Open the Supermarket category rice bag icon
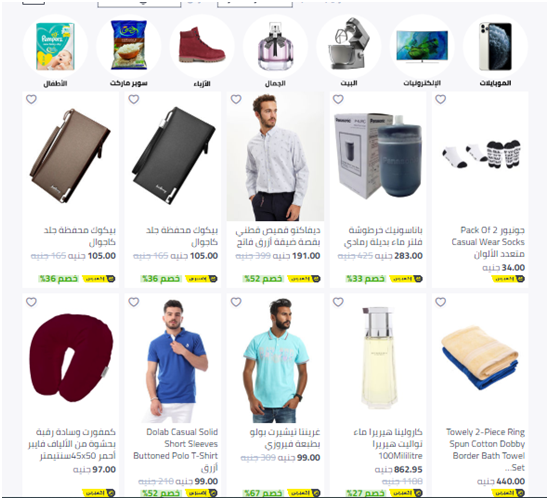Viewport: 549px width, 500px height. (x=128, y=47)
